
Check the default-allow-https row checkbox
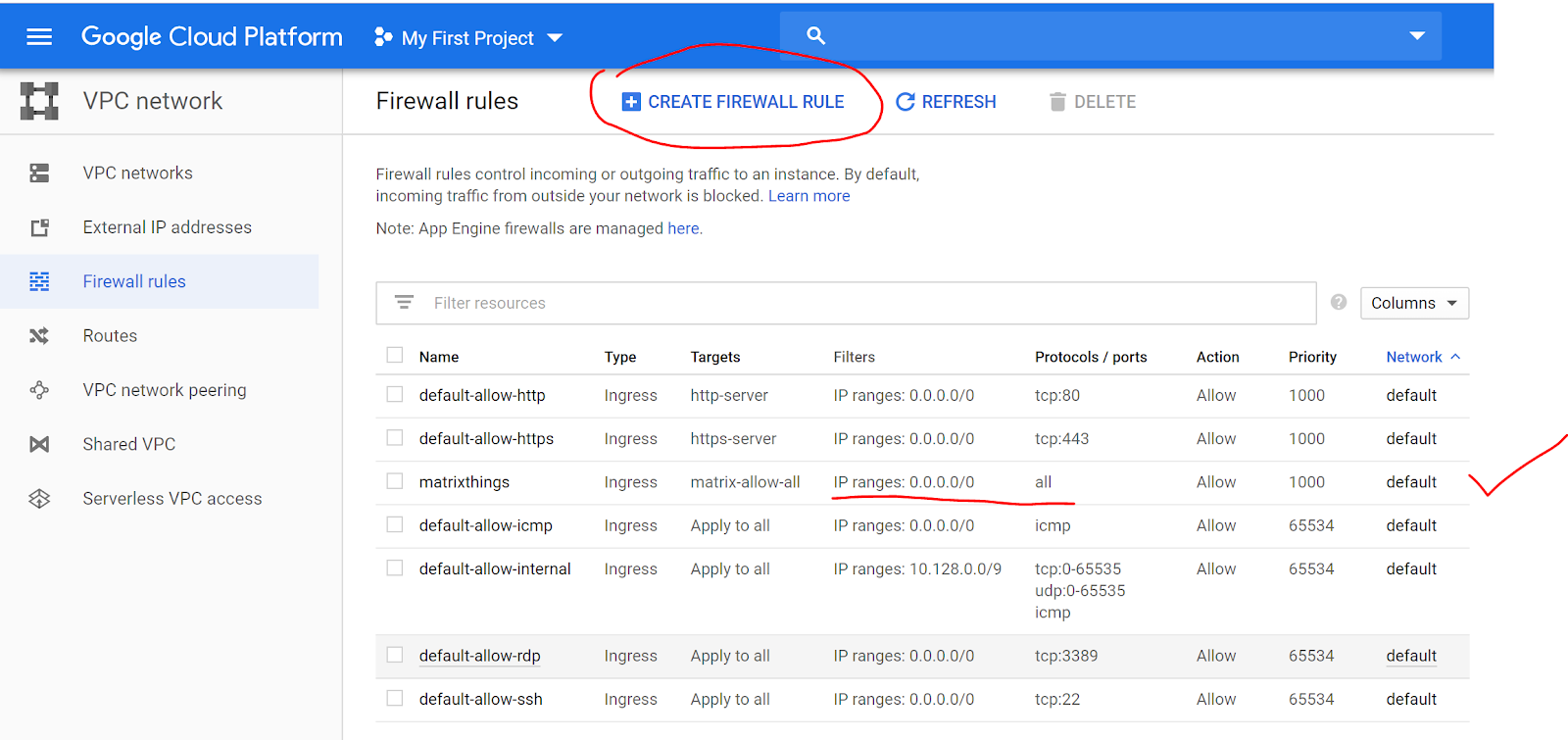(395, 437)
